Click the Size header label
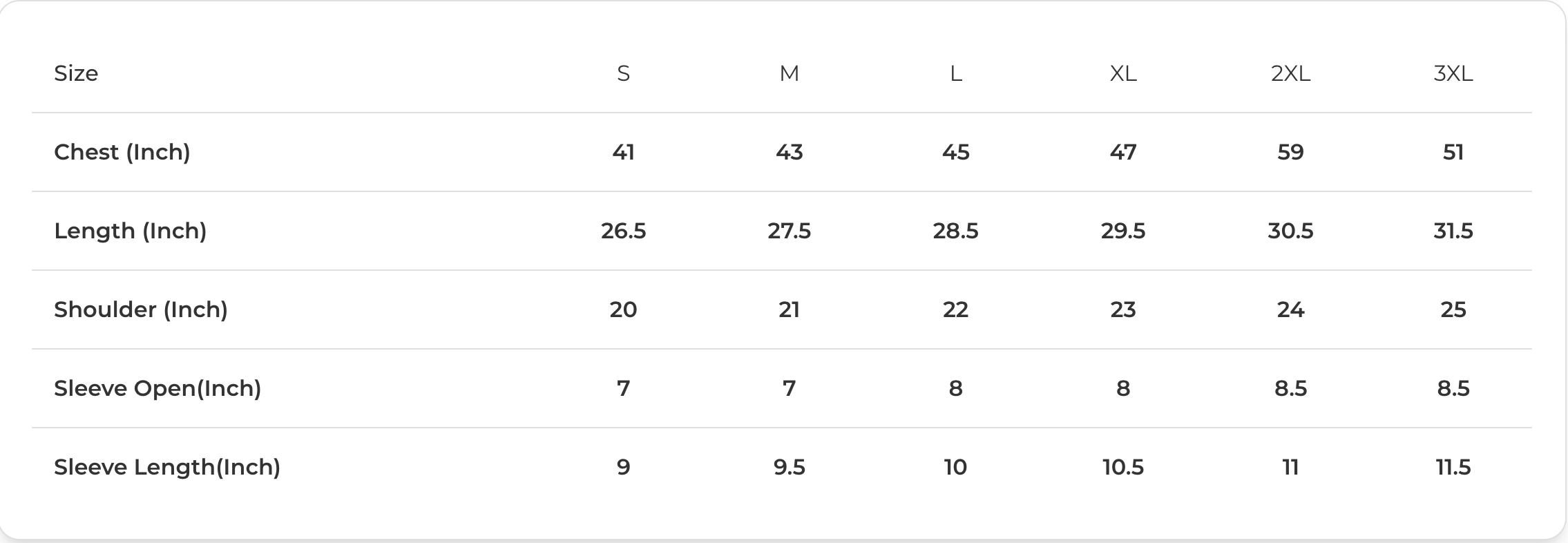 [76, 73]
